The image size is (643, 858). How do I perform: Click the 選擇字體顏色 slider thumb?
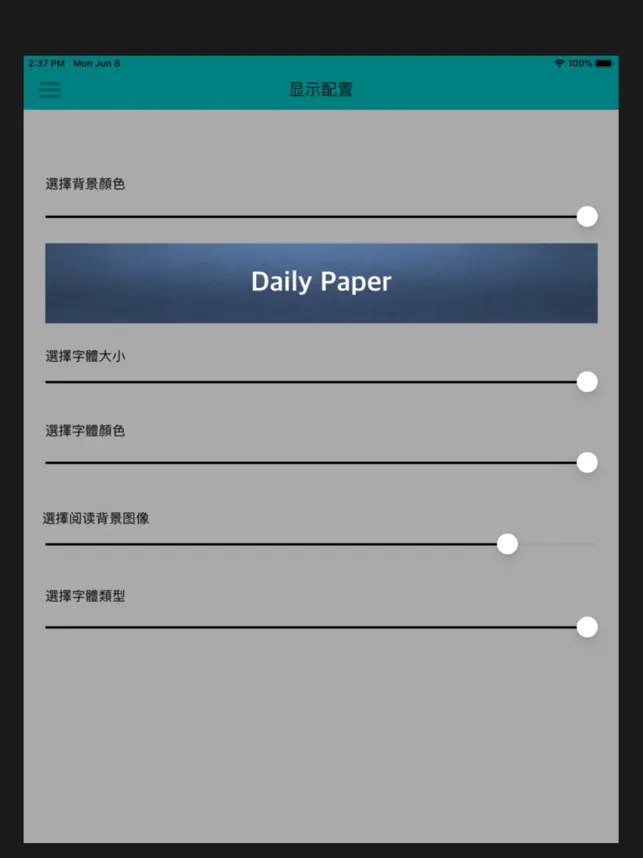(587, 462)
